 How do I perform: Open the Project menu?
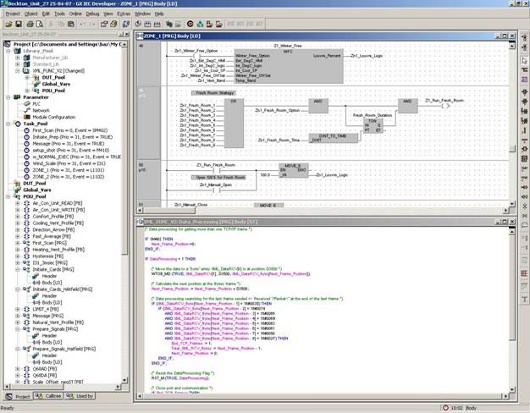coord(13,14)
